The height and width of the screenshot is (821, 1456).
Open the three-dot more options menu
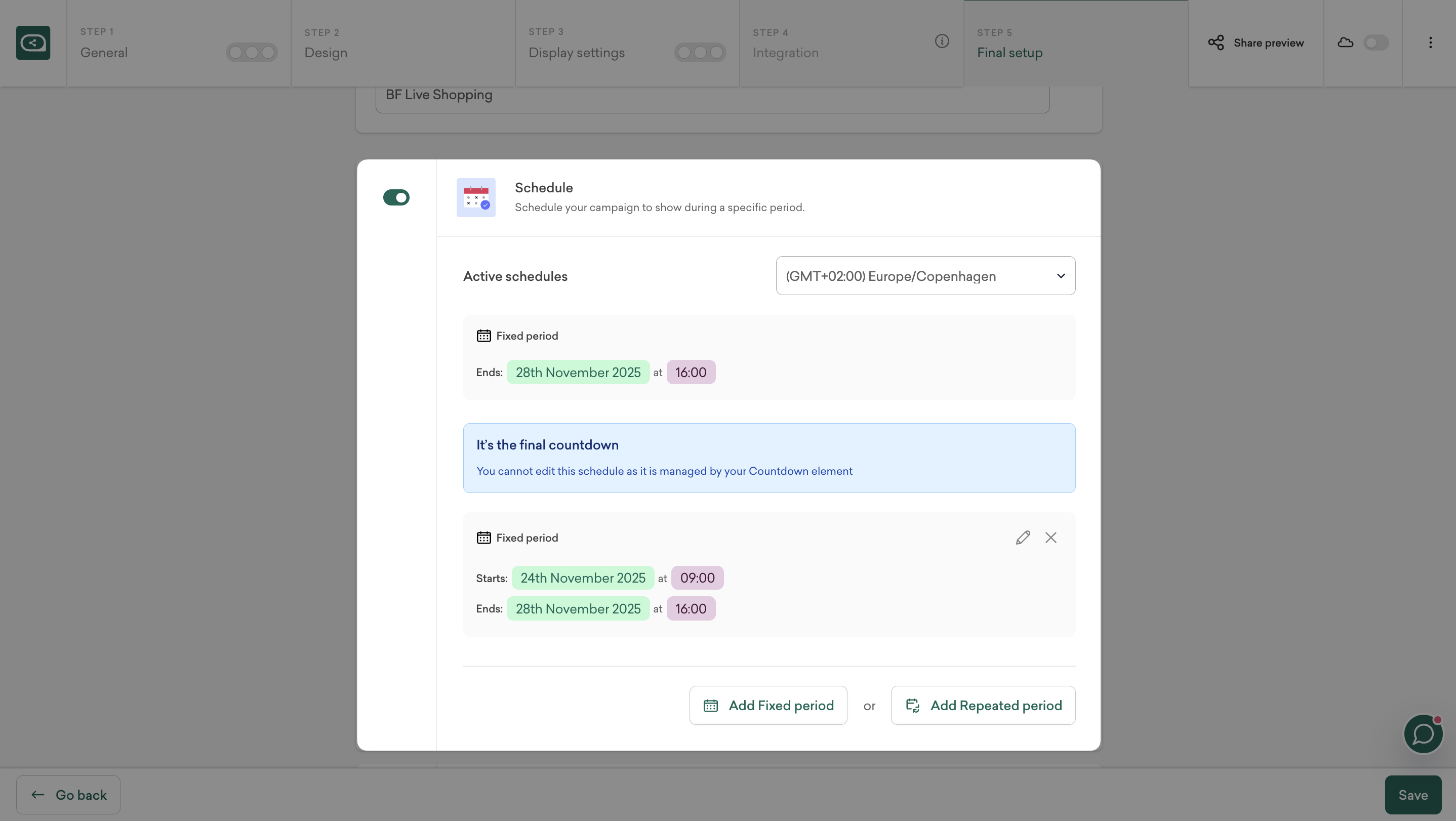point(1430,43)
